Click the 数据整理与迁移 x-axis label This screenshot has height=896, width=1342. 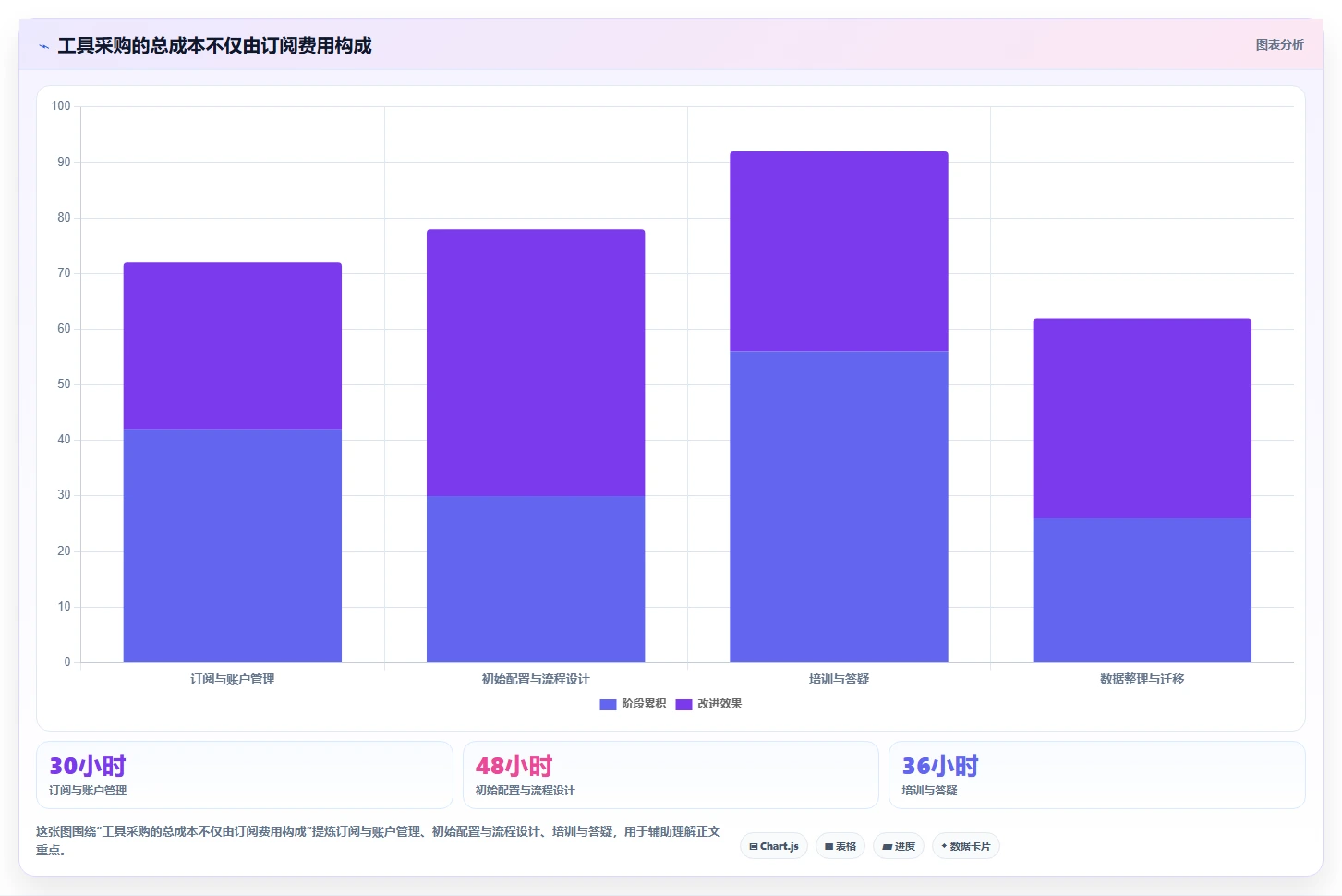point(1143,679)
